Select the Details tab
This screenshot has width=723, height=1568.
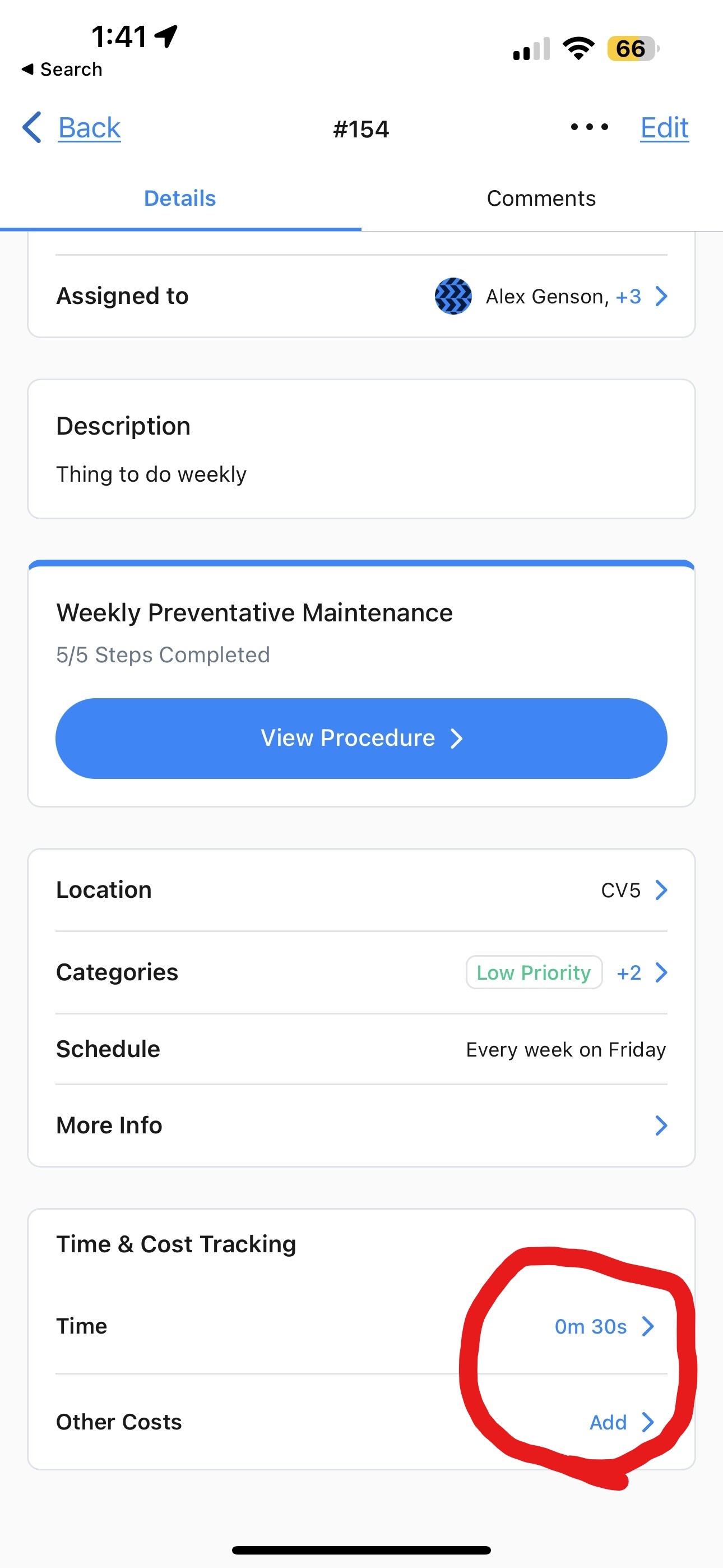(x=180, y=199)
